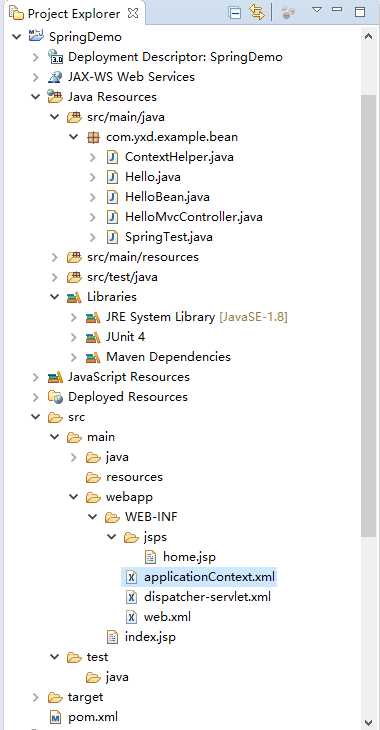380x730 pixels.
Task: Click the JRE System Library icon
Action: pos(93,317)
